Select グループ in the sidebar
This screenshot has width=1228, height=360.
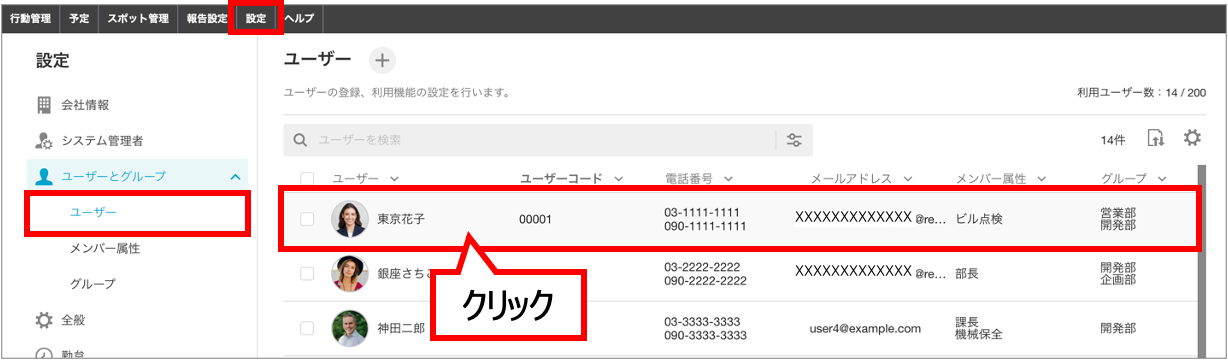coord(93,284)
